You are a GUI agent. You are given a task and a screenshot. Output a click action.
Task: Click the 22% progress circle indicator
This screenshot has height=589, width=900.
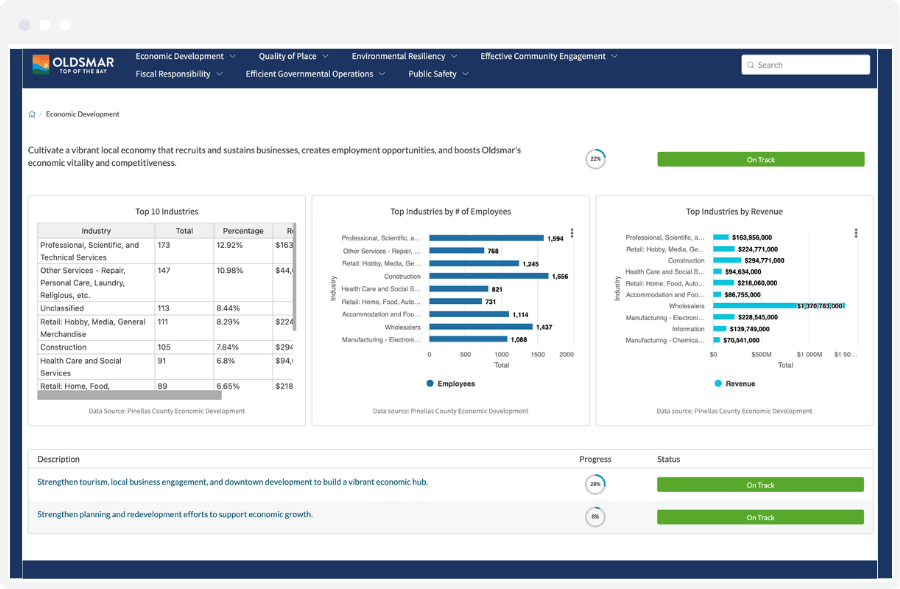point(596,158)
